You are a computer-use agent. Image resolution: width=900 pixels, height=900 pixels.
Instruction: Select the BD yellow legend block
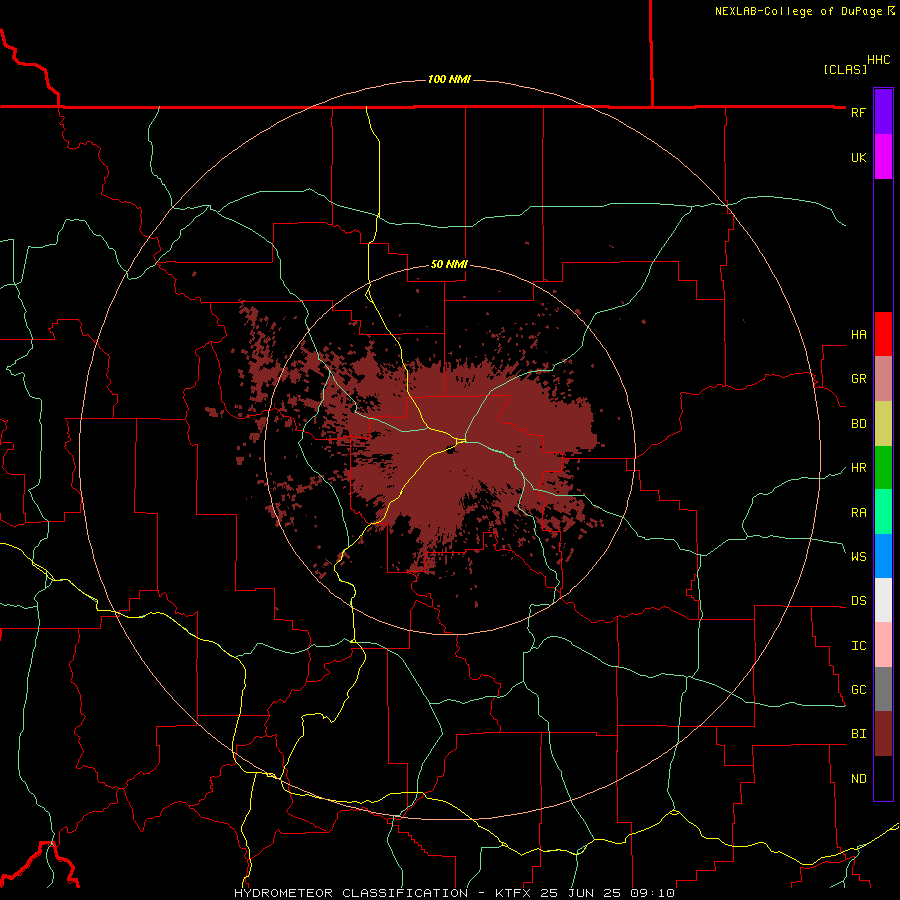pos(883,424)
